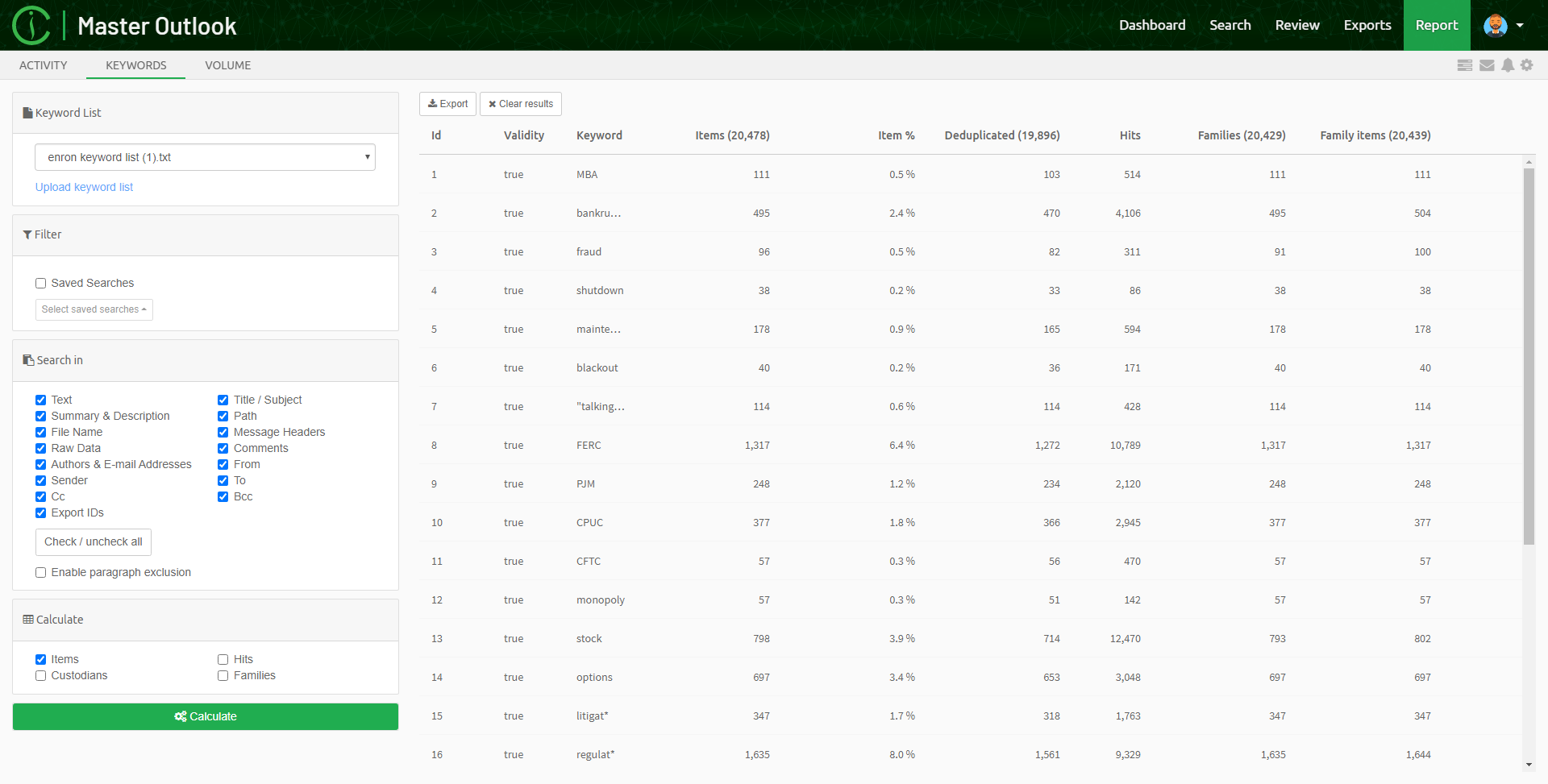Click the Filter funnel icon
Image resolution: width=1548 pixels, height=784 pixels.
pos(27,234)
